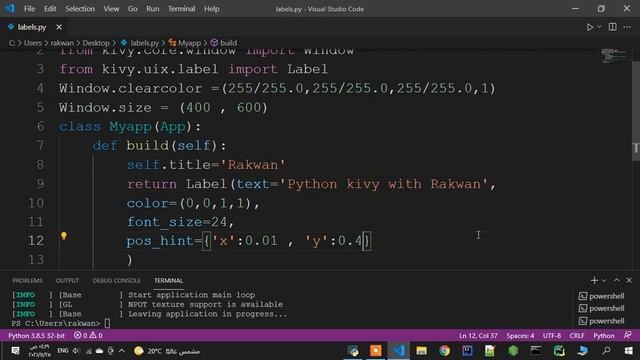Open the File menu
The image size is (640, 360).
[29, 9]
